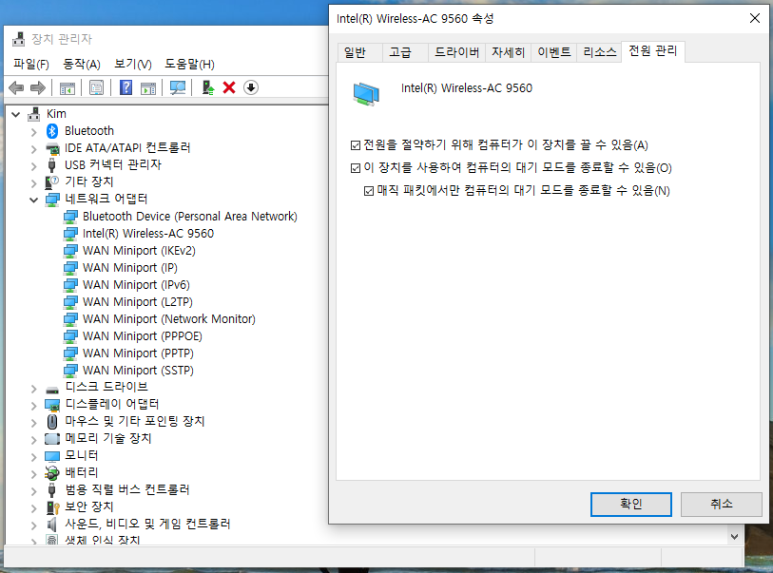Click Show/Hide console tree toolbar icon
This screenshot has width=773, height=573.
click(x=67, y=88)
